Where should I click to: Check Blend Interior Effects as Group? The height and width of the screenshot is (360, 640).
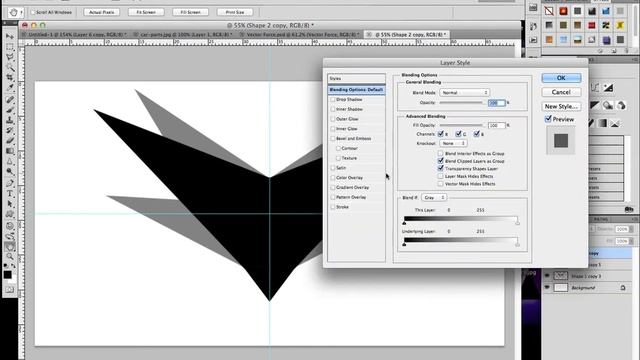440,153
